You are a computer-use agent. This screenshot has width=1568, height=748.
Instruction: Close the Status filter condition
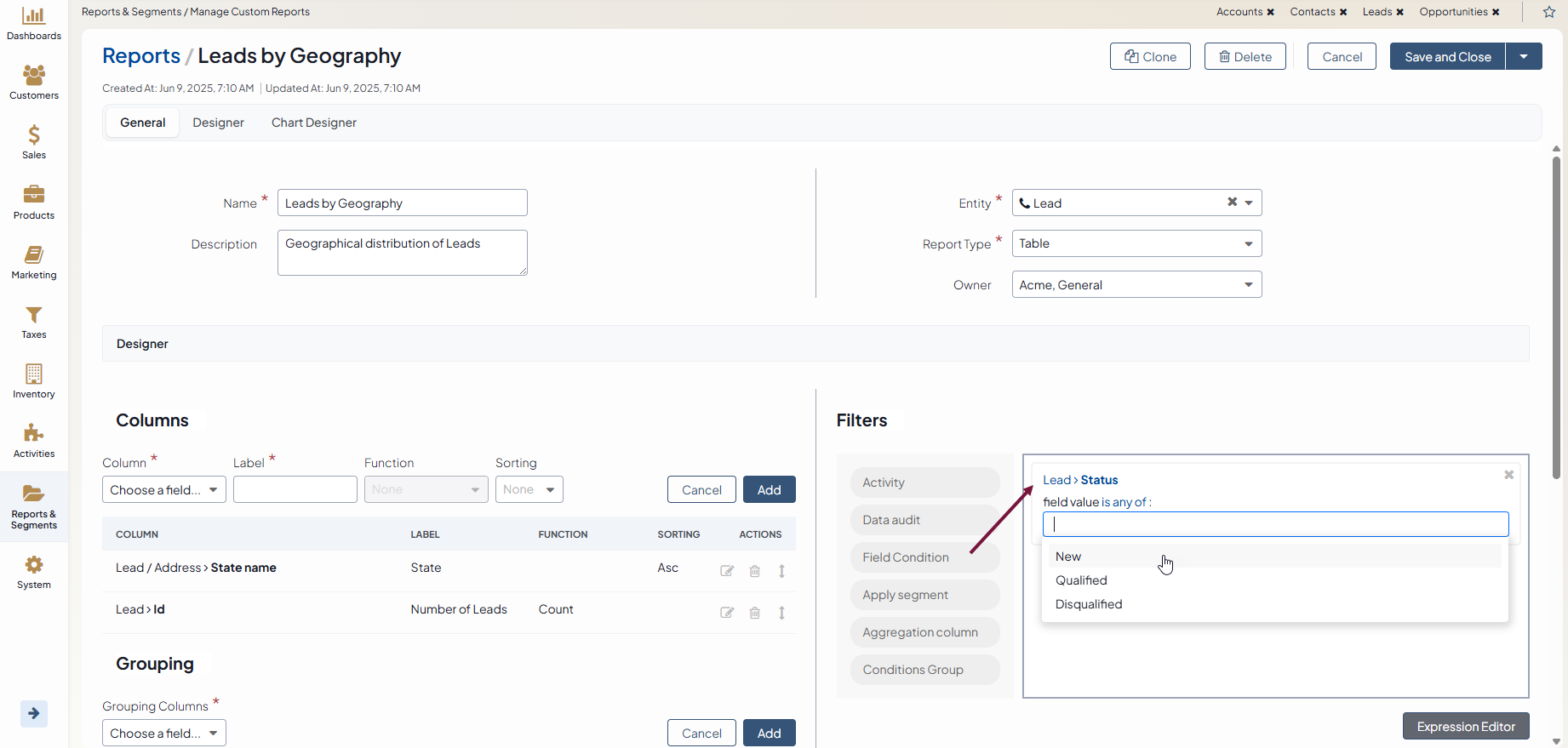click(1508, 475)
